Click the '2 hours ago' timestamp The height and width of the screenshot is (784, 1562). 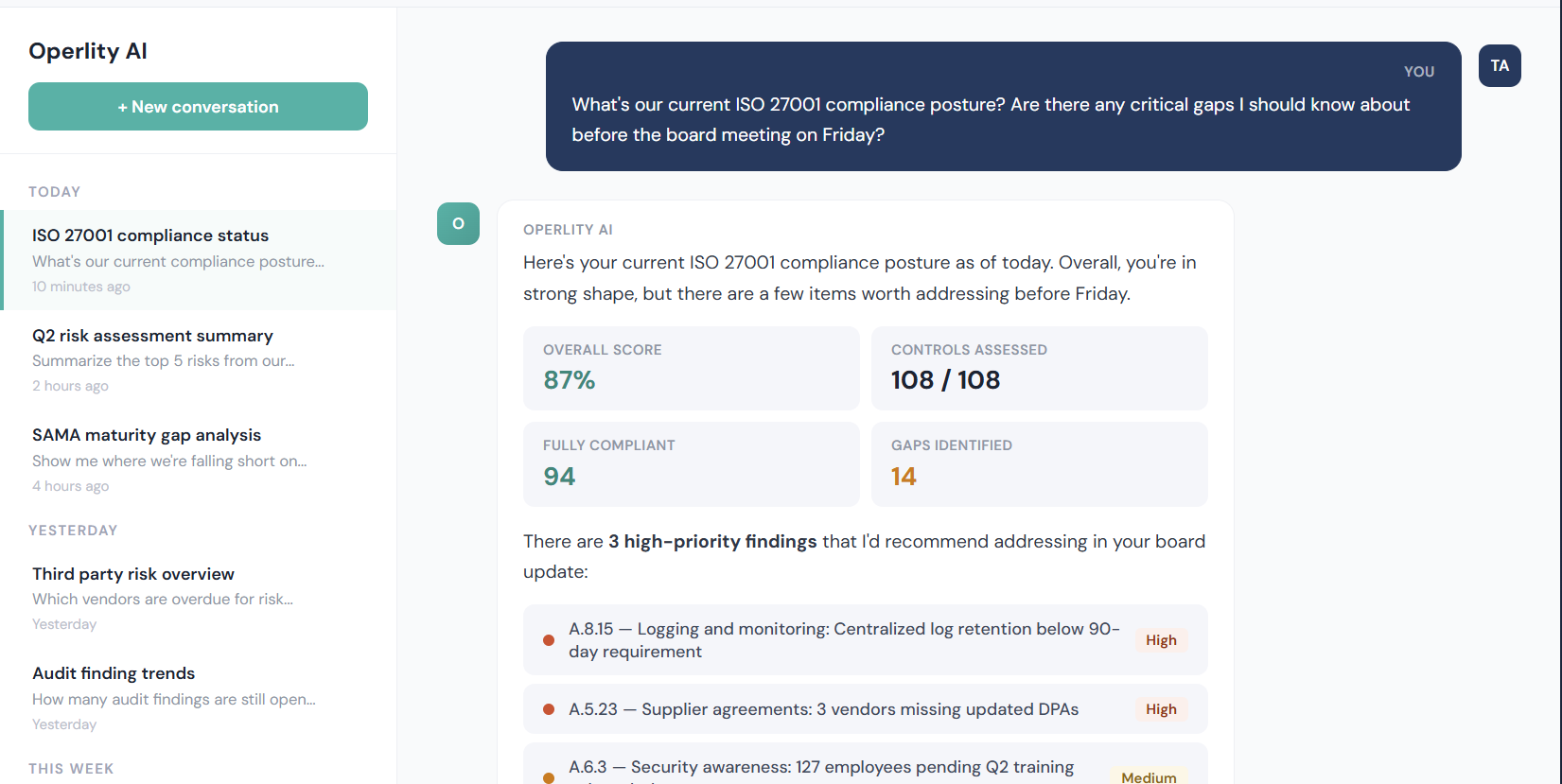coord(70,386)
